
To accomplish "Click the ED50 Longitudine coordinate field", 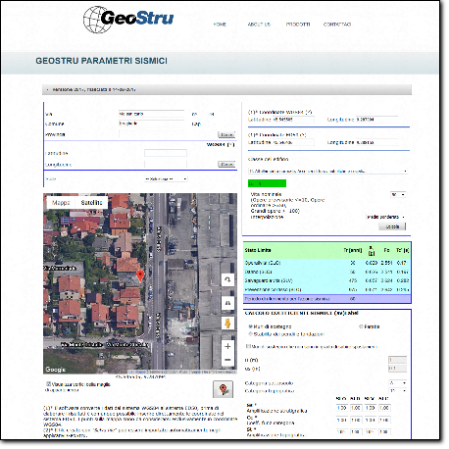I will [377, 142].
